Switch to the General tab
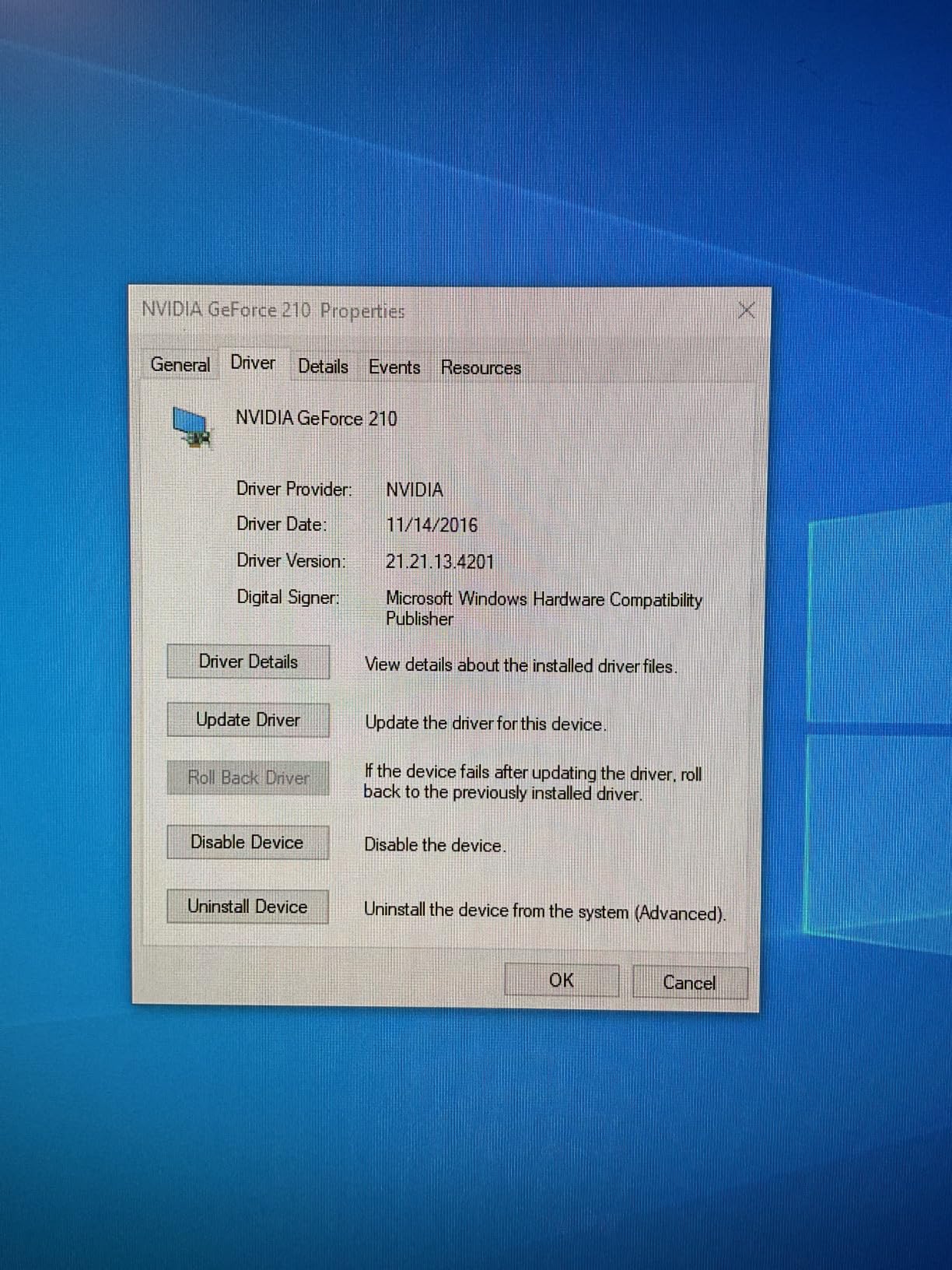 point(180,365)
